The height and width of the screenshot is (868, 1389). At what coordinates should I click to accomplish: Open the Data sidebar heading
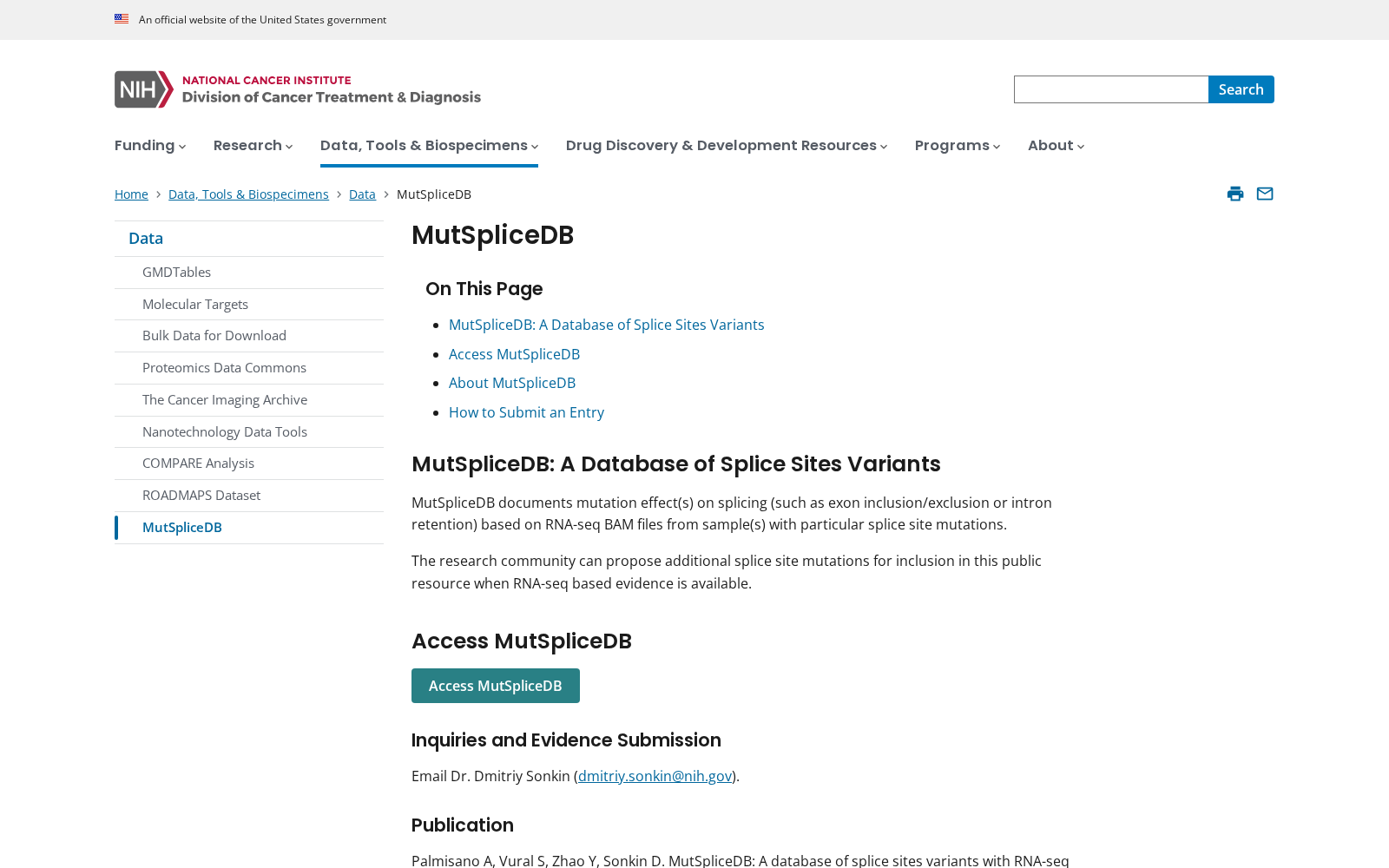point(249,239)
